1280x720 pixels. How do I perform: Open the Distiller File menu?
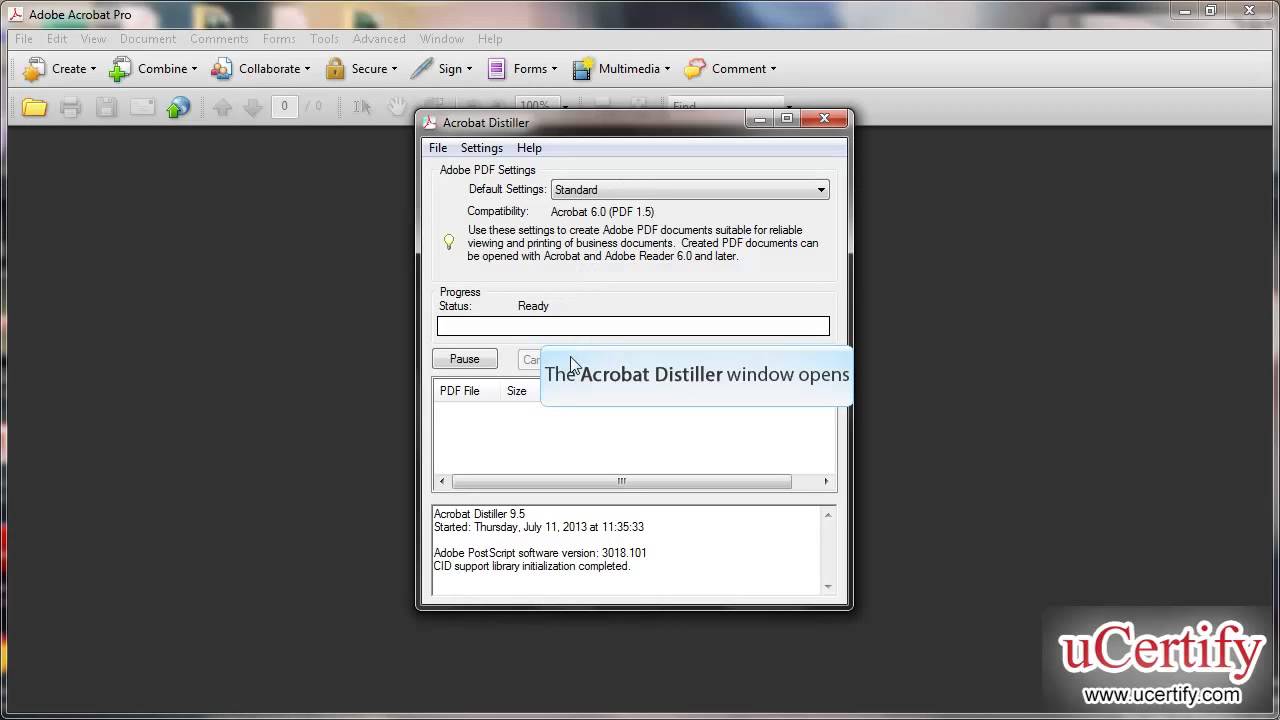[x=438, y=148]
